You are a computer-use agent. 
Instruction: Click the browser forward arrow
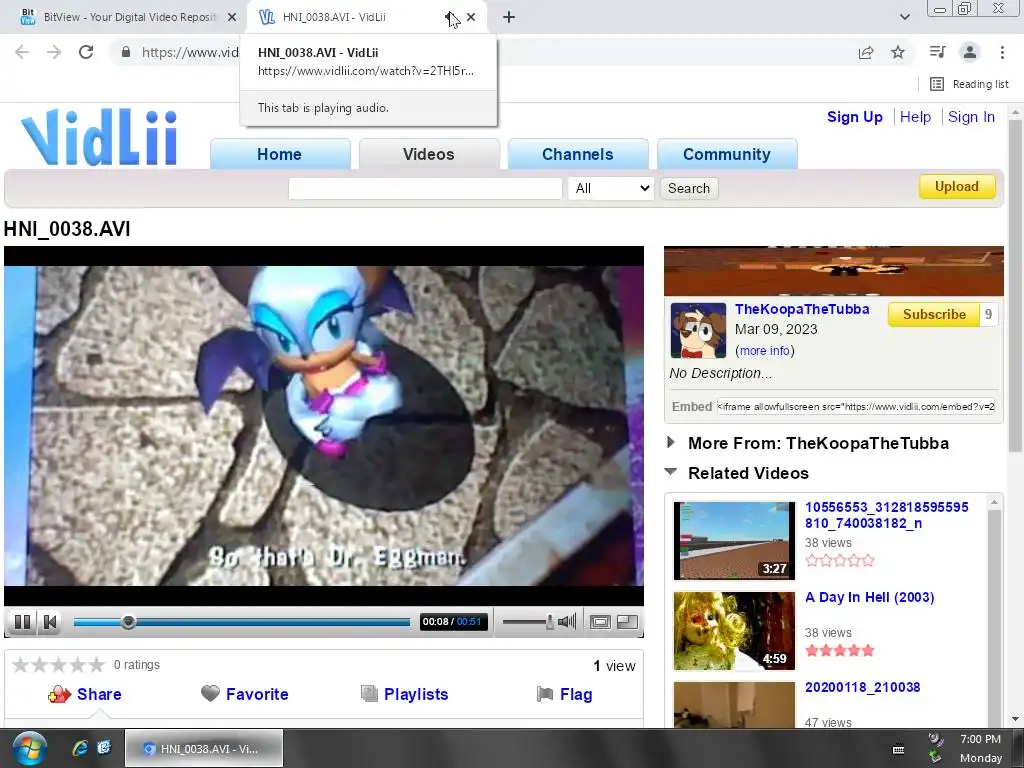coord(54,52)
